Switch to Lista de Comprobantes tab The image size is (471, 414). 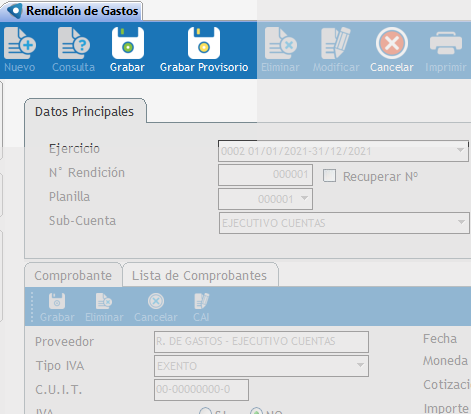click(x=199, y=276)
